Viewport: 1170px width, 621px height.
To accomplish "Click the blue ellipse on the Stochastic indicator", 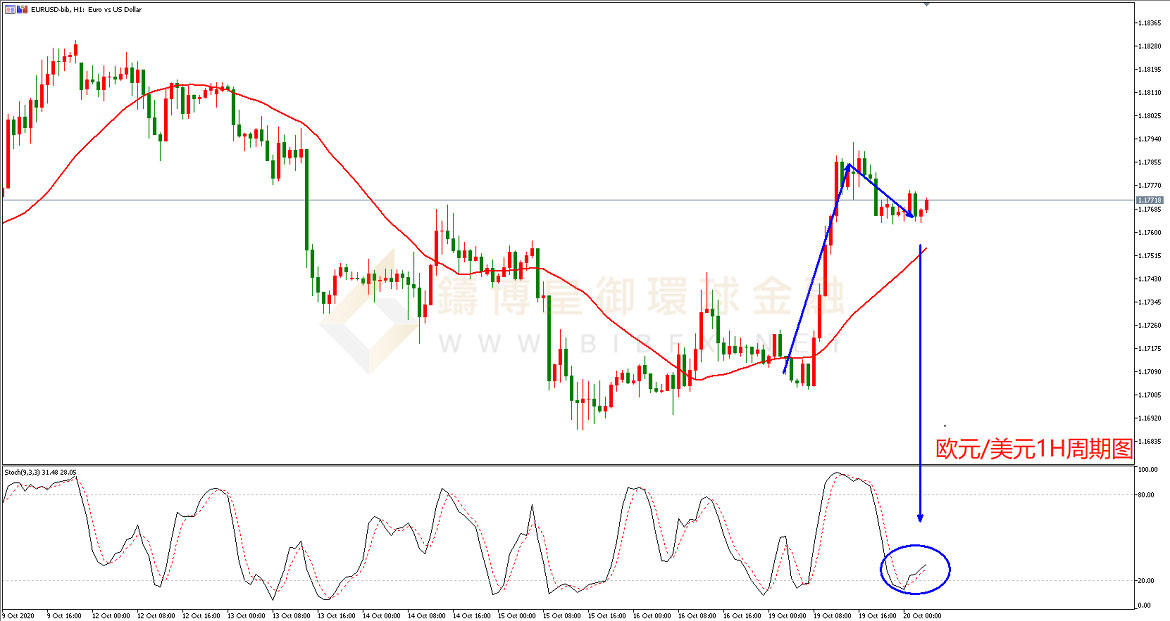I will pos(915,569).
